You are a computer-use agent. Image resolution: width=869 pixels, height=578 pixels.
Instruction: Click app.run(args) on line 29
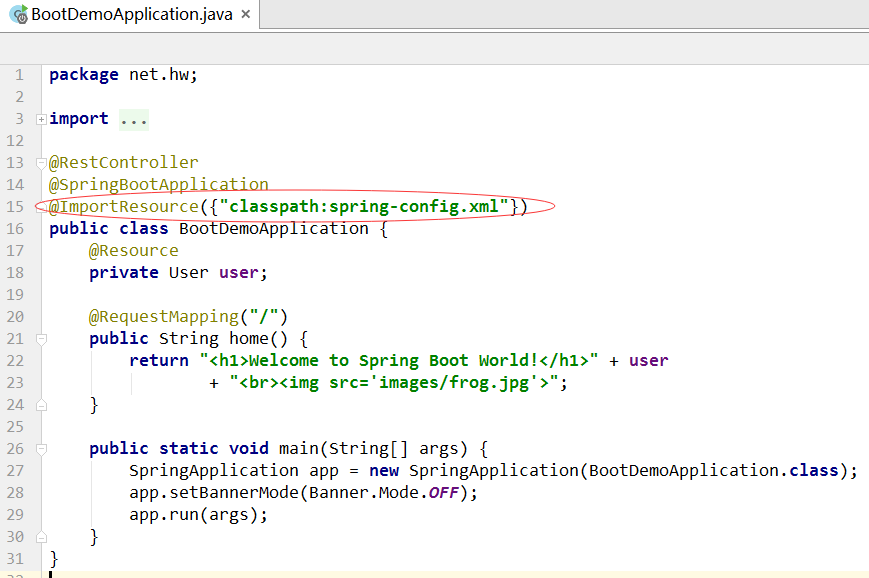pyautogui.click(x=194, y=515)
